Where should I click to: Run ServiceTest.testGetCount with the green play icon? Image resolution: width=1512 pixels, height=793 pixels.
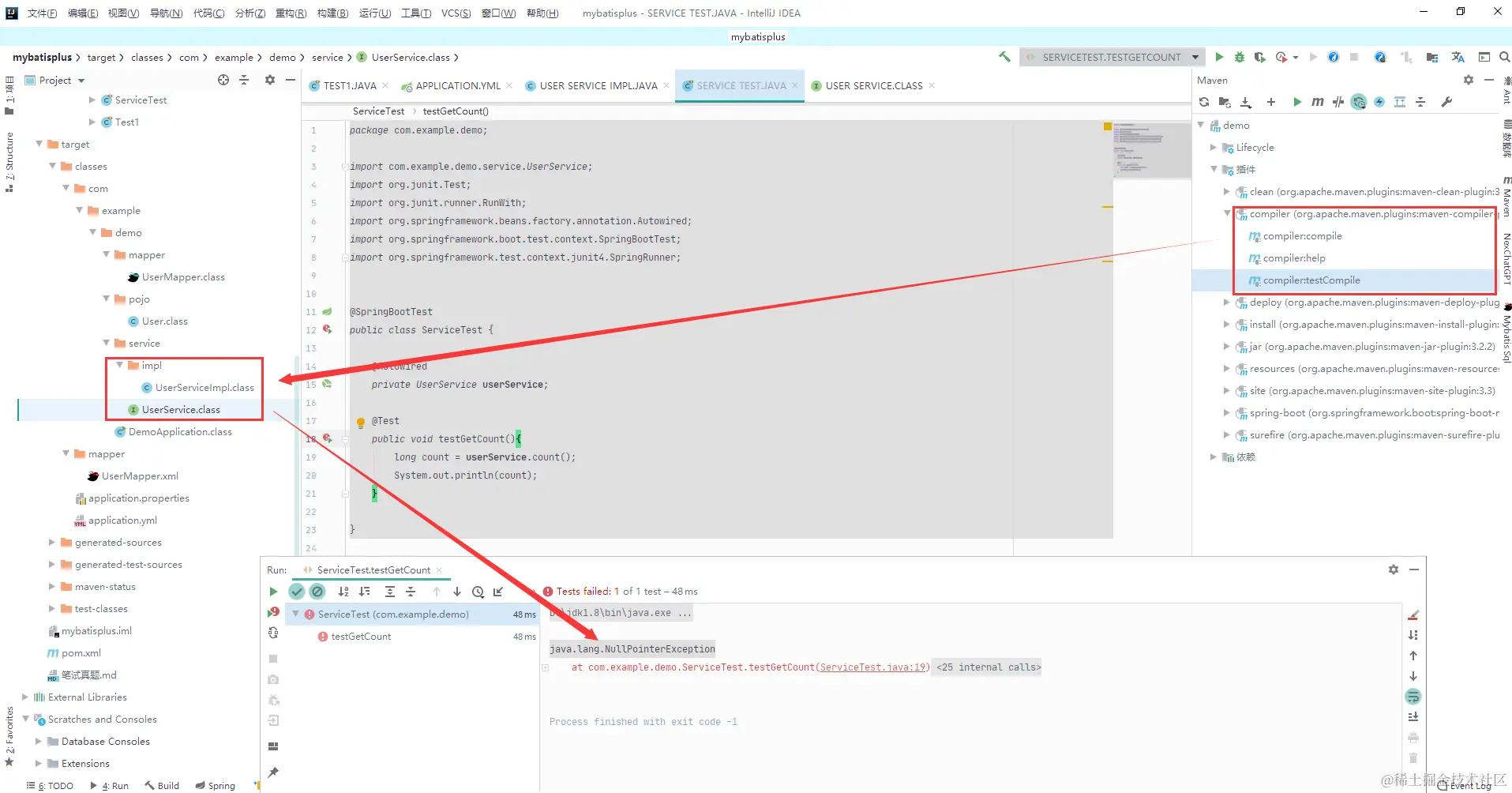click(1219, 57)
